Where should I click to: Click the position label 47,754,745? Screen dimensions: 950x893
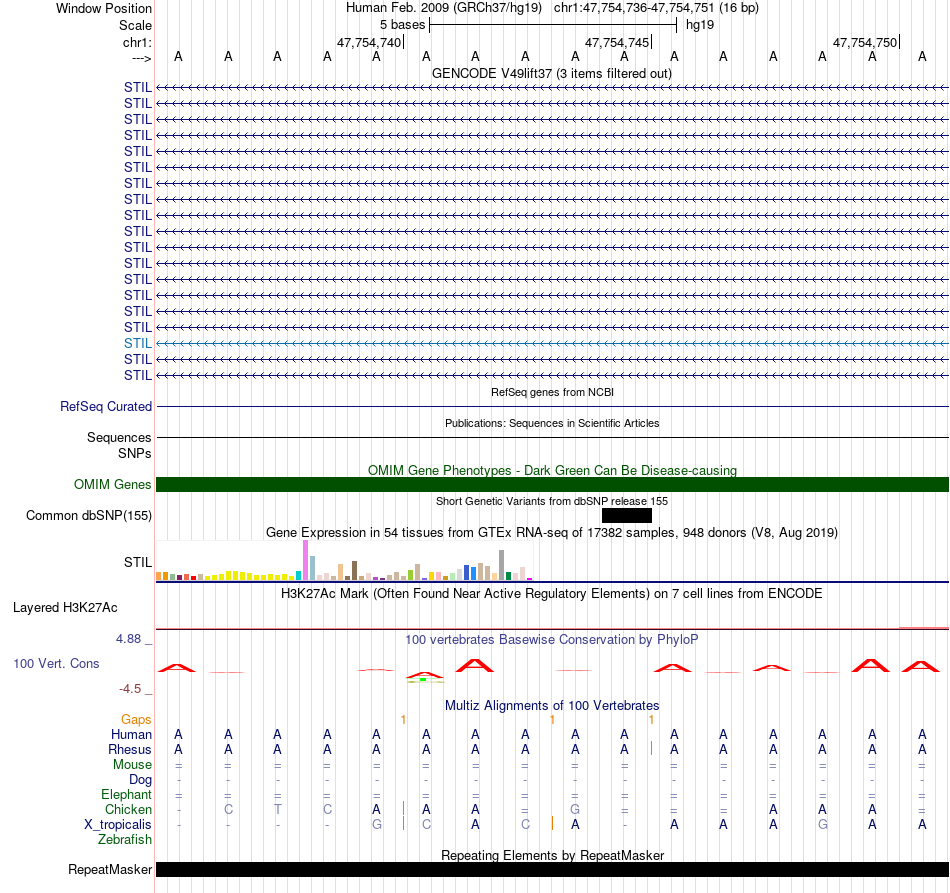click(x=617, y=42)
